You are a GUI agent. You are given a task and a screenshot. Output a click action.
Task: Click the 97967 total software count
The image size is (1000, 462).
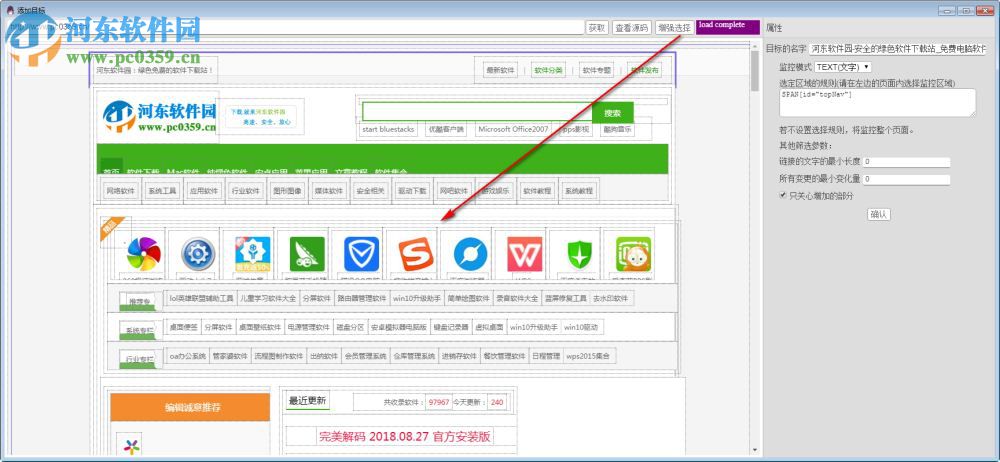(439, 403)
